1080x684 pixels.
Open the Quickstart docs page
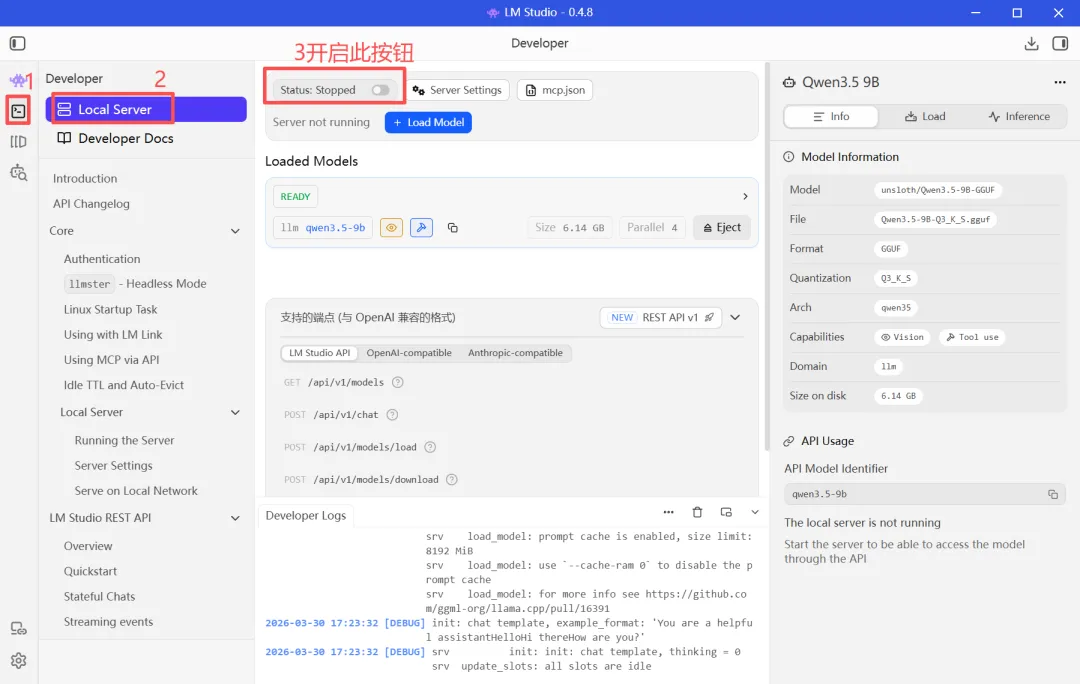[90, 571]
